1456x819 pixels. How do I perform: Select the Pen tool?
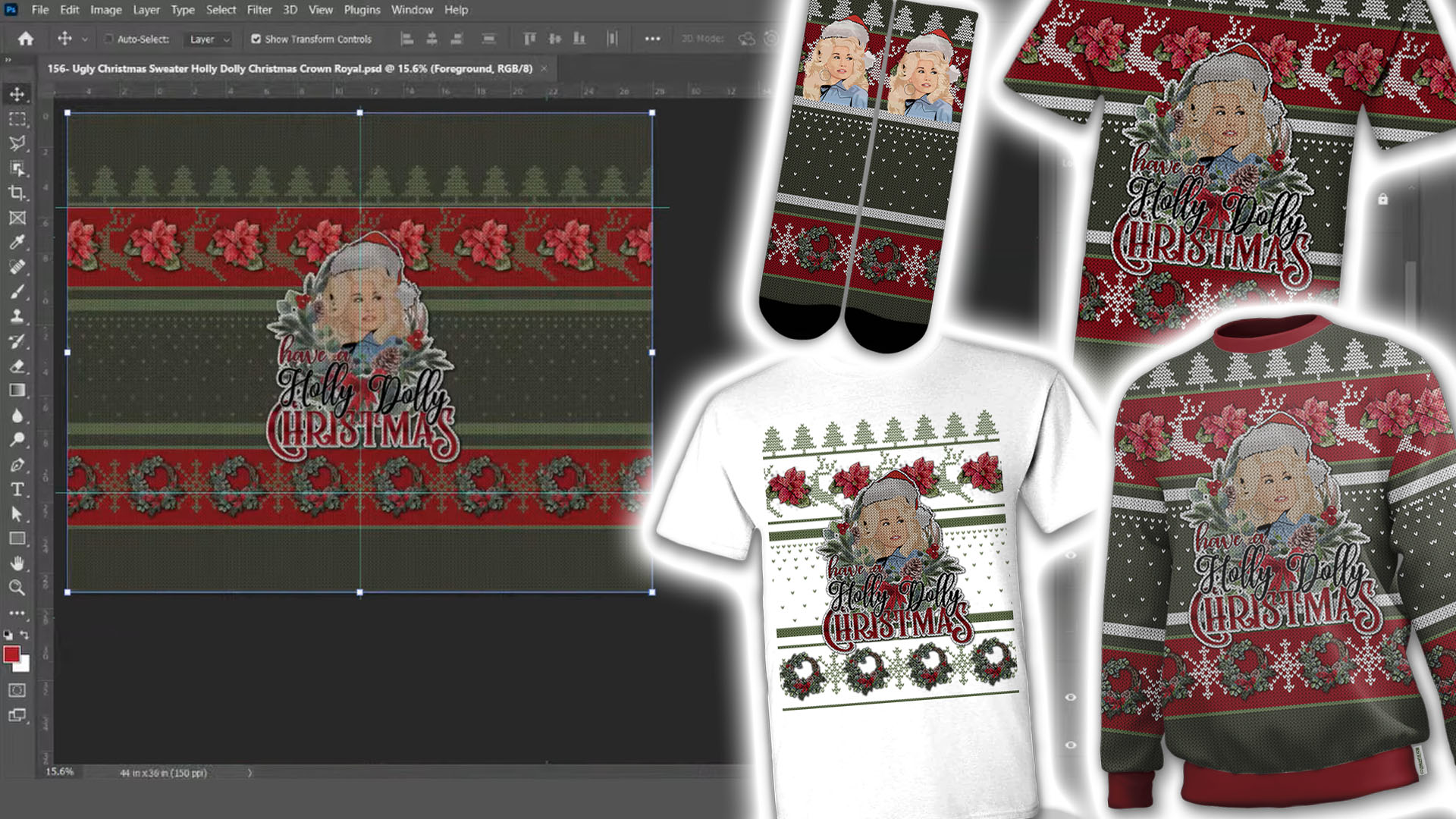click(x=17, y=464)
